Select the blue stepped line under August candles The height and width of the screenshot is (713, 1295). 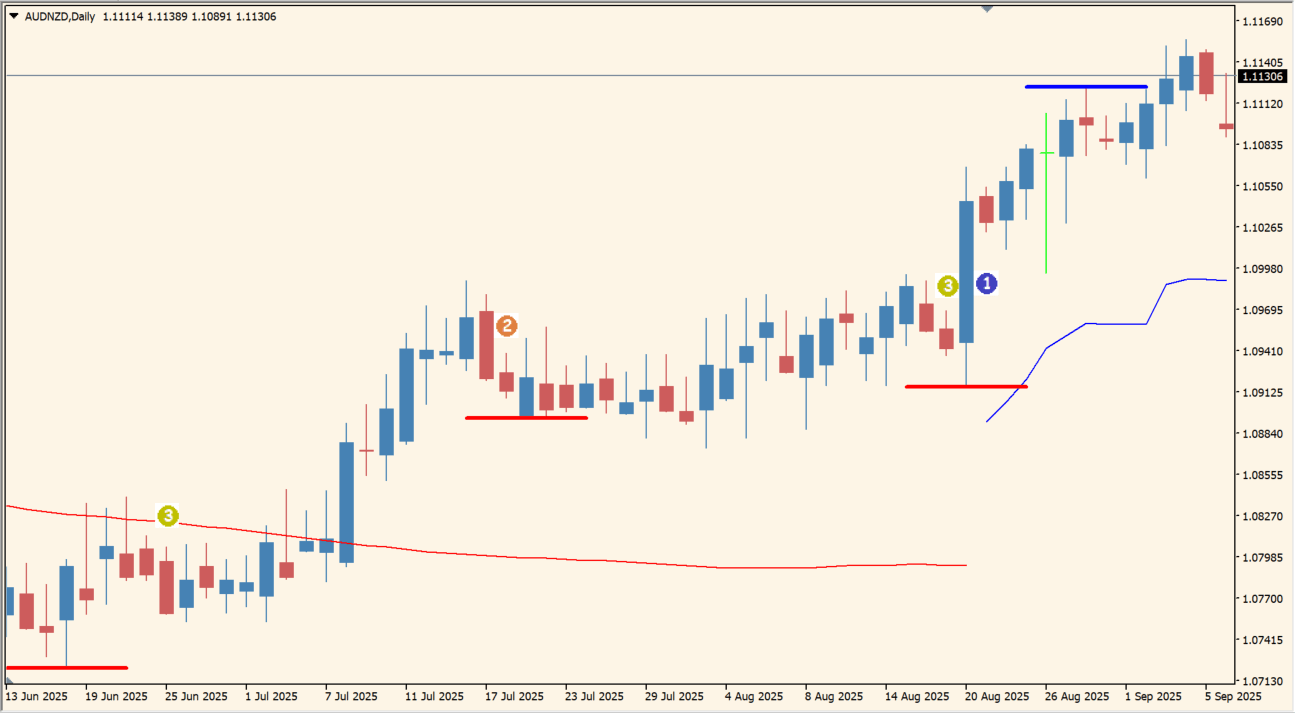click(x=1115, y=324)
